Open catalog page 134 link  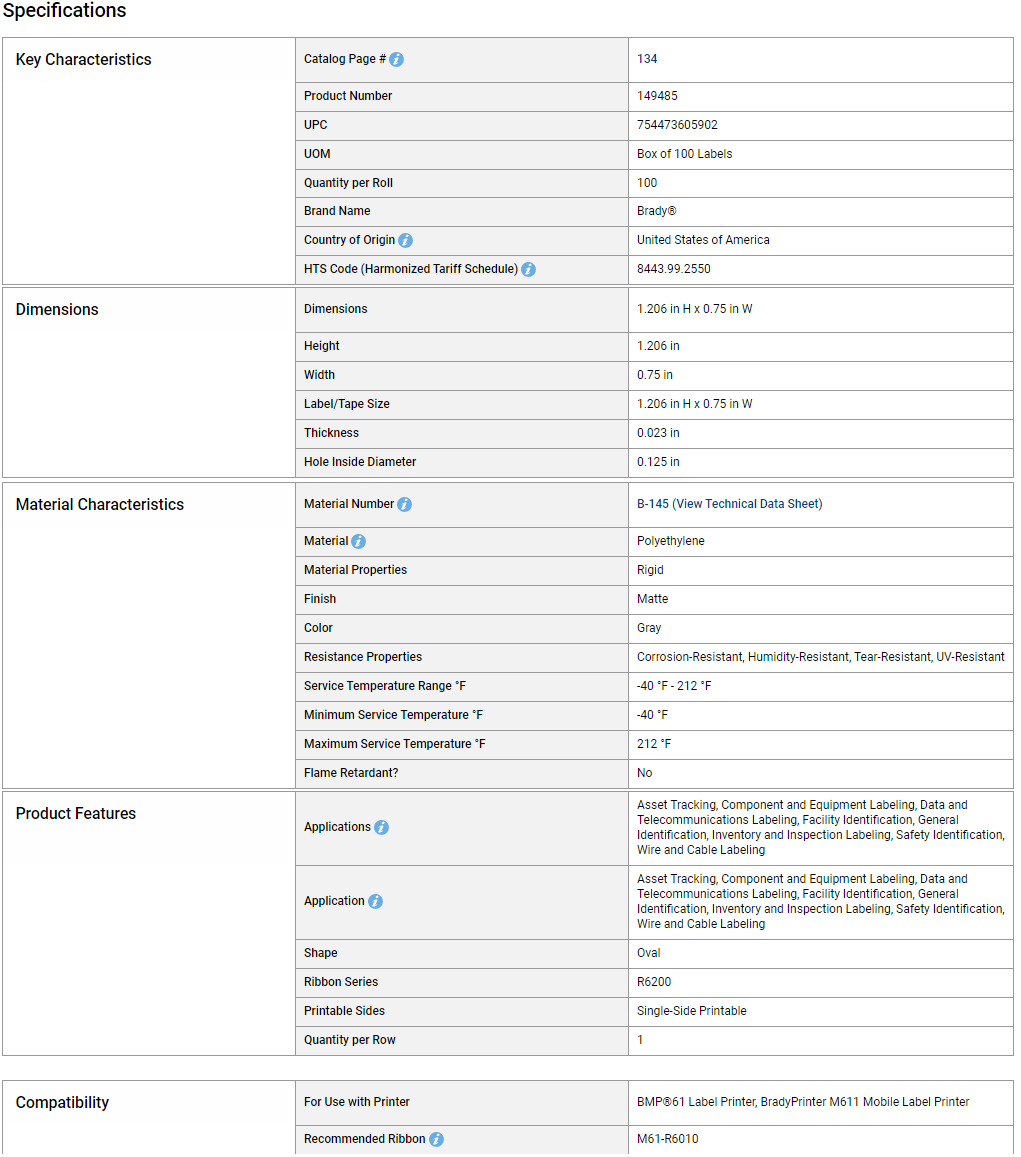[647, 59]
